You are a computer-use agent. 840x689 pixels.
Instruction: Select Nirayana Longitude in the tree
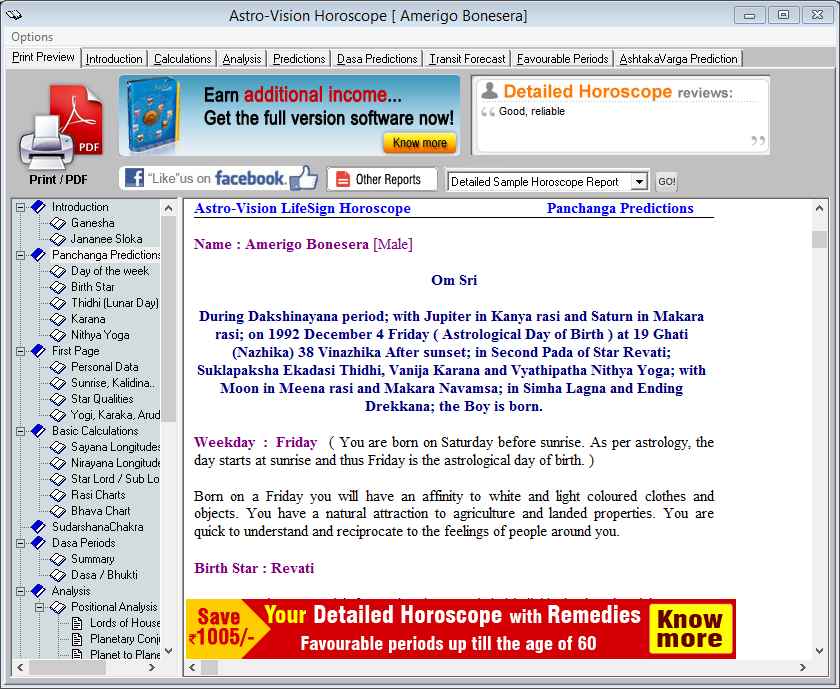pos(116,463)
